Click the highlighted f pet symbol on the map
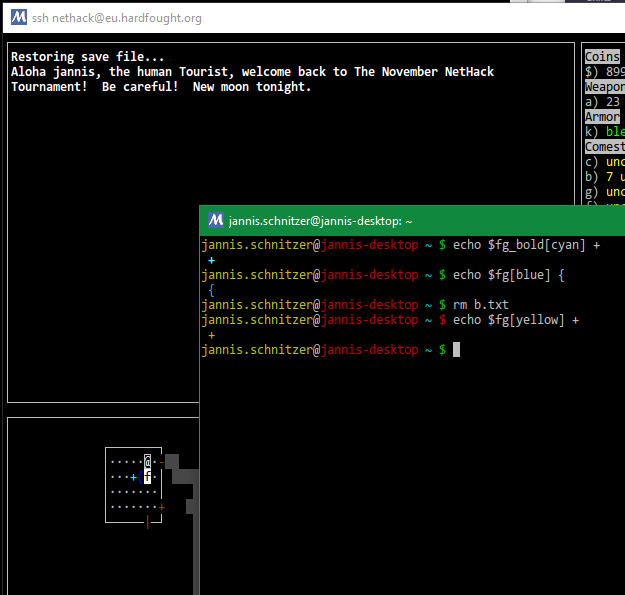This screenshot has width=625, height=595. click(147, 477)
